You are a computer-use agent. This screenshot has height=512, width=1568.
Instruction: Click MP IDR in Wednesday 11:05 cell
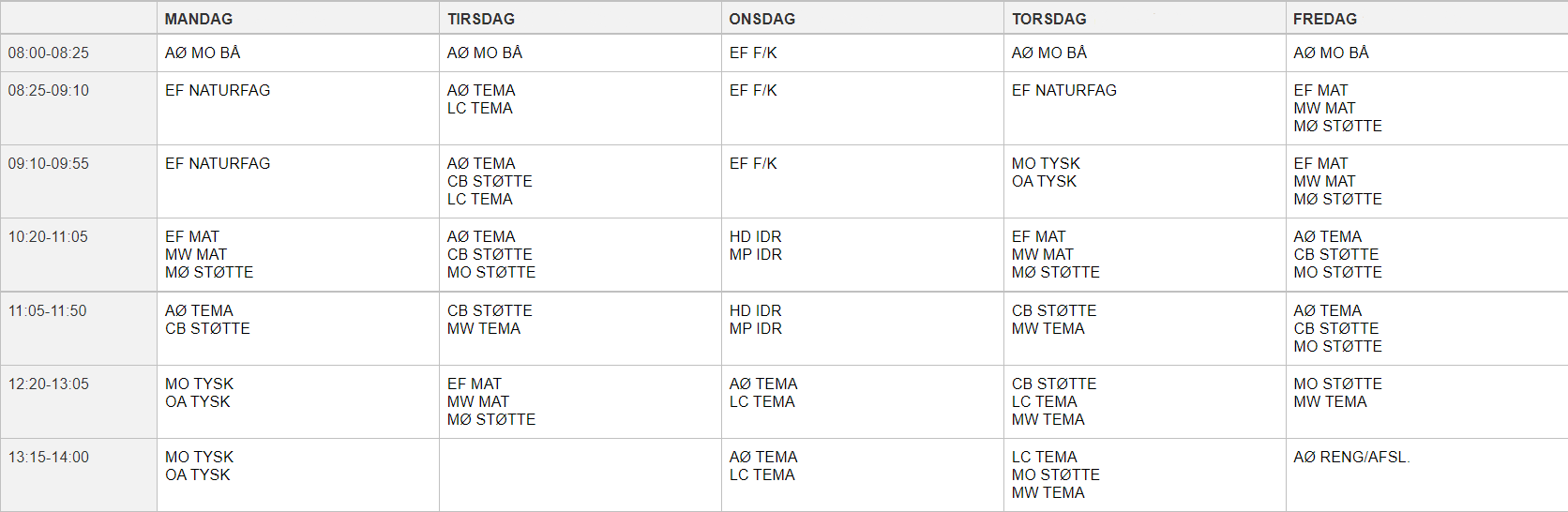coord(756,329)
